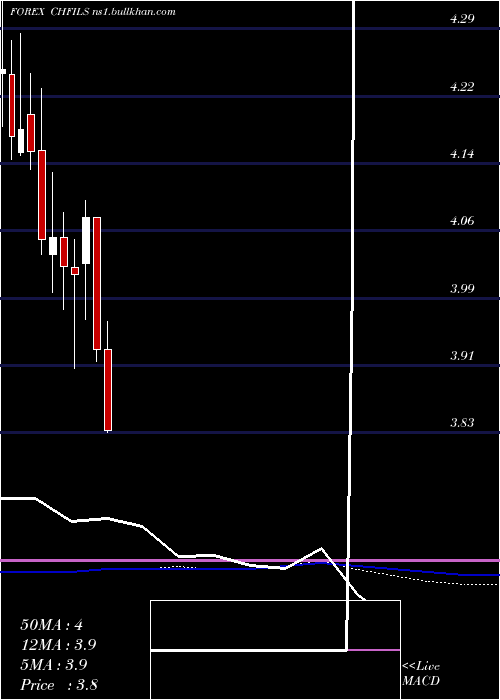500x700 pixels.
Task: Click the Live MACD label
Action: point(421,673)
